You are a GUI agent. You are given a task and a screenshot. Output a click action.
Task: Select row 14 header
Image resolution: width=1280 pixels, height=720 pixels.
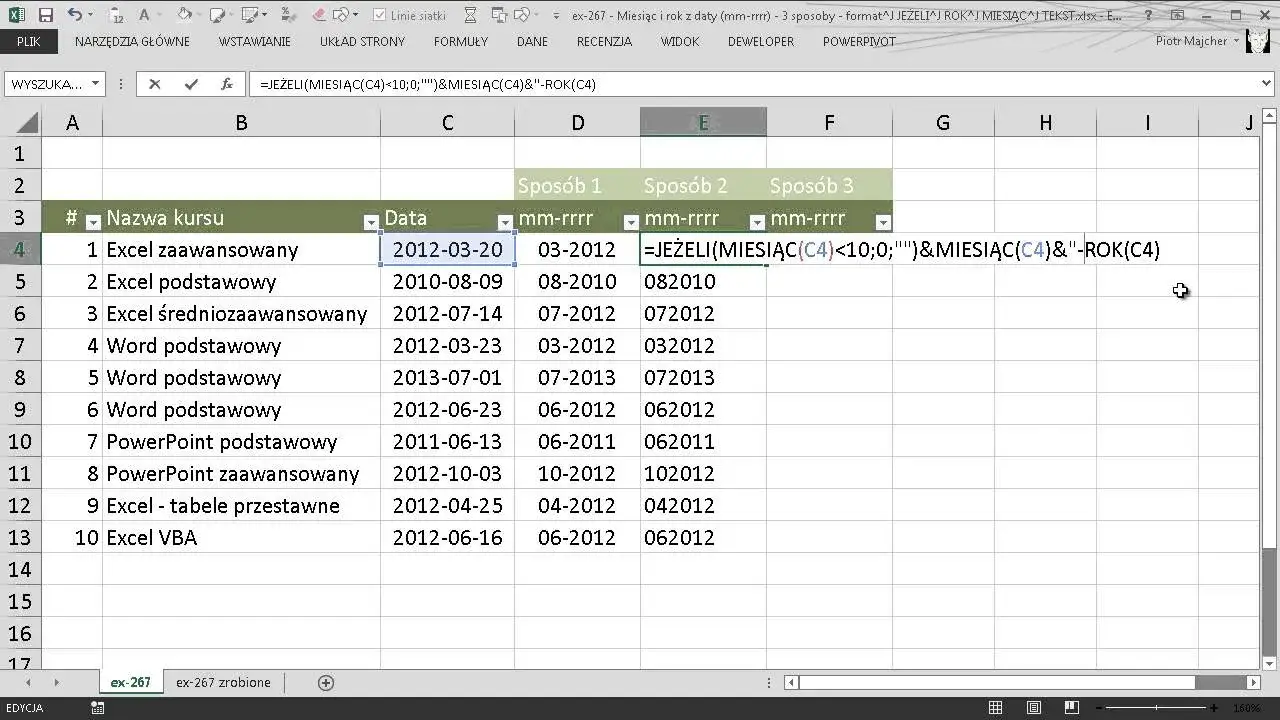coord(20,569)
